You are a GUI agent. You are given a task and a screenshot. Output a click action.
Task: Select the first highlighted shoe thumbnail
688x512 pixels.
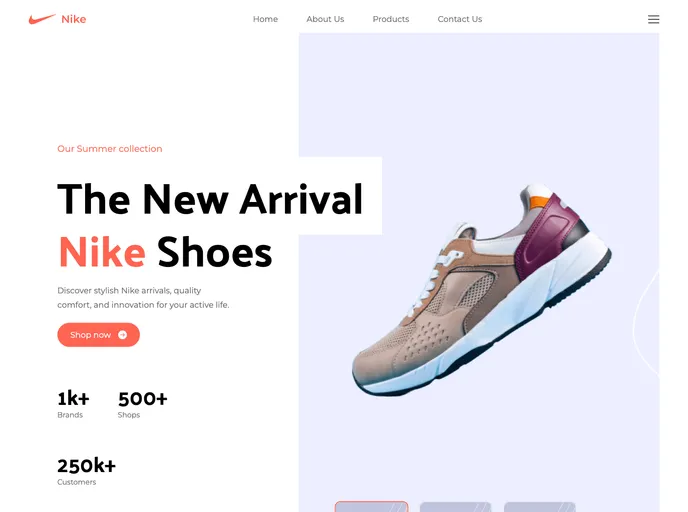click(x=371, y=507)
